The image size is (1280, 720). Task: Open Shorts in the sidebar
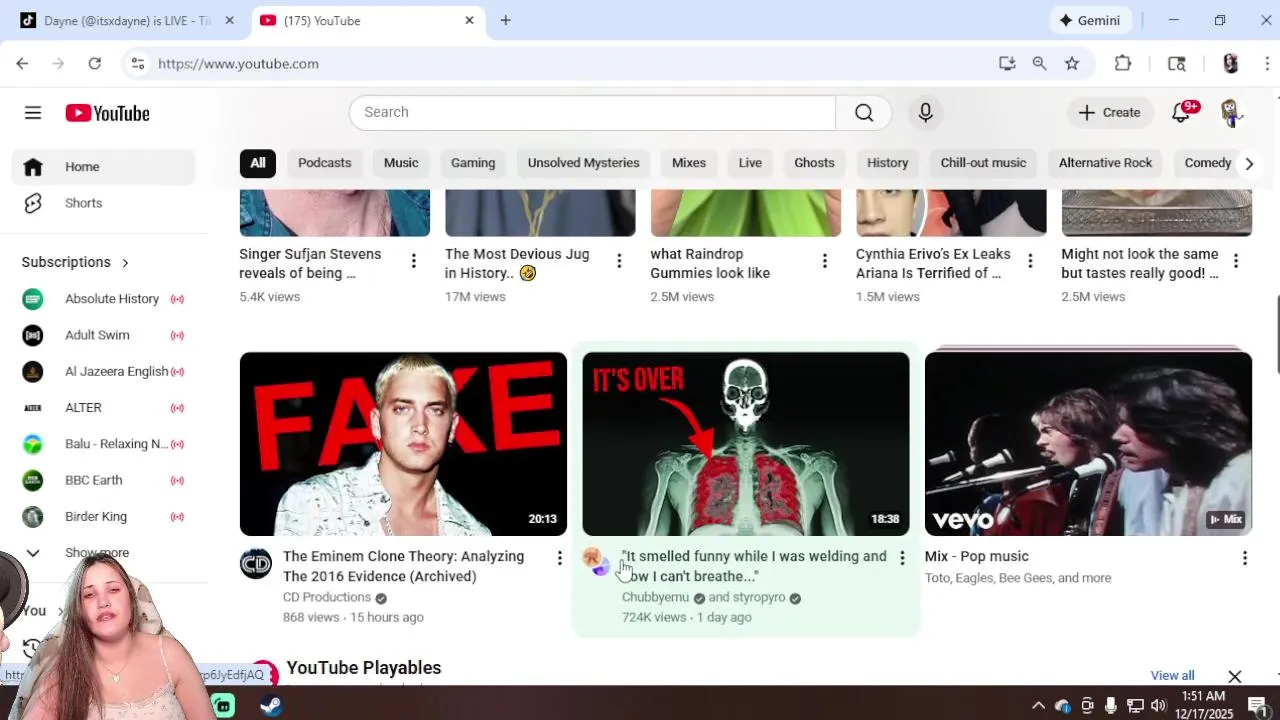click(x=104, y=203)
